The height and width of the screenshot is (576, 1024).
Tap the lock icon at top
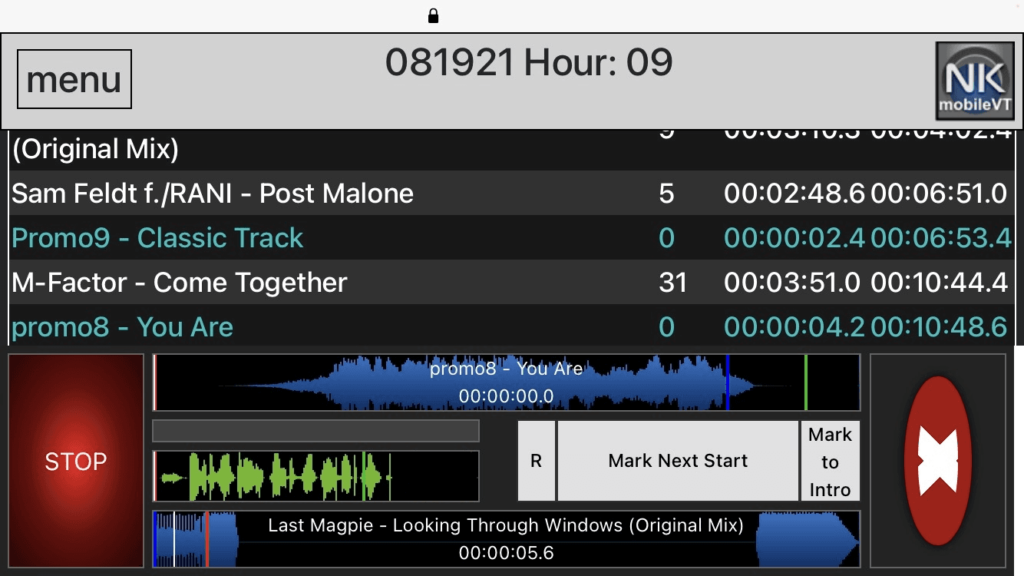(433, 15)
